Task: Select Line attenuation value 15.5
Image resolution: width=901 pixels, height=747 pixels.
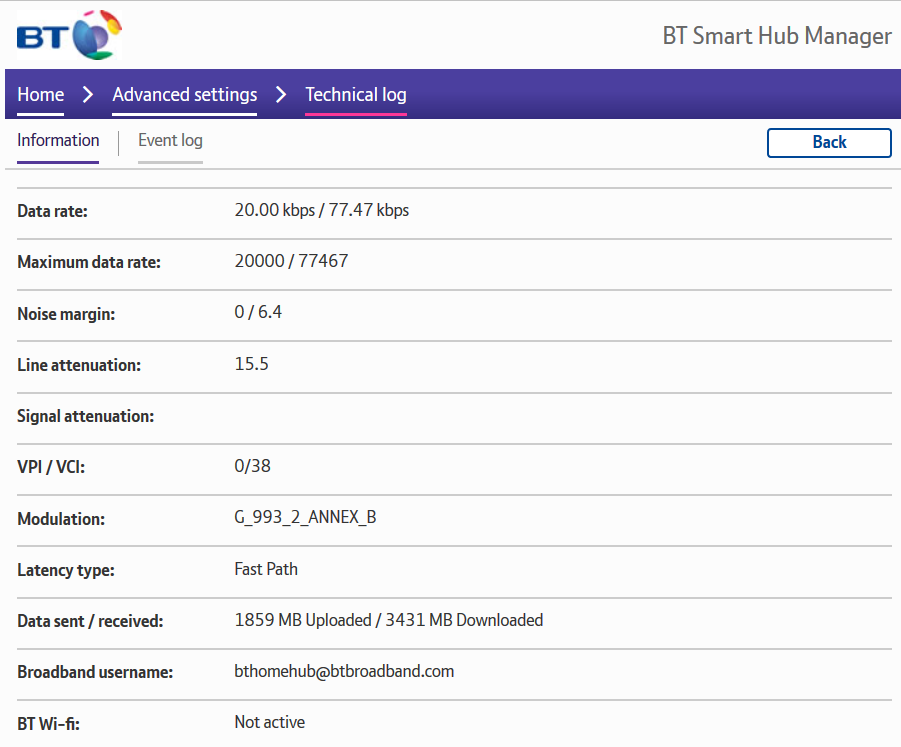Action: (x=251, y=364)
